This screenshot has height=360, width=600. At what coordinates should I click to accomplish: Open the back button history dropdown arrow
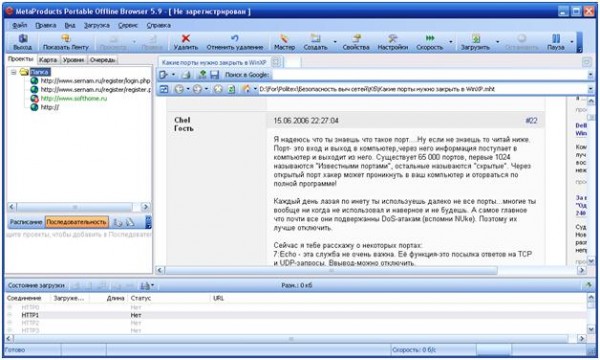188,89
